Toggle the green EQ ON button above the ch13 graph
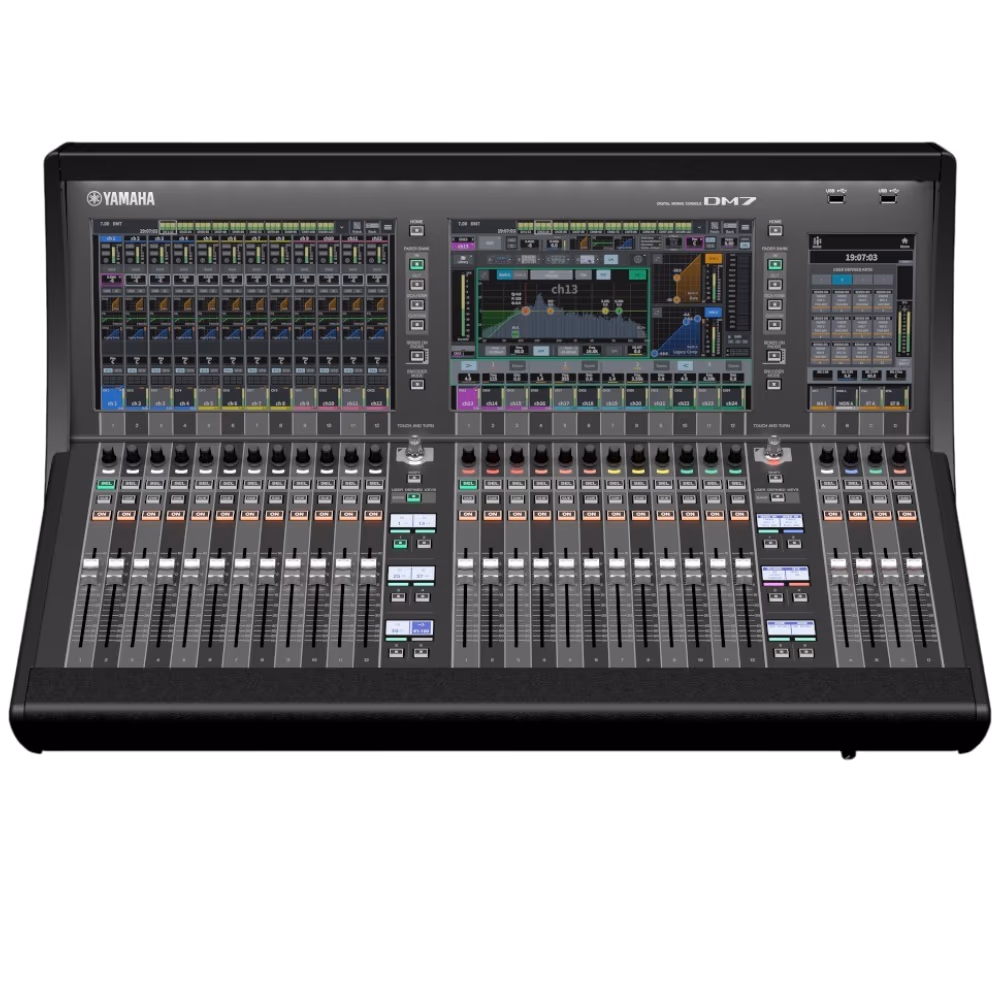The height and width of the screenshot is (1000, 1000). [x=637, y=275]
